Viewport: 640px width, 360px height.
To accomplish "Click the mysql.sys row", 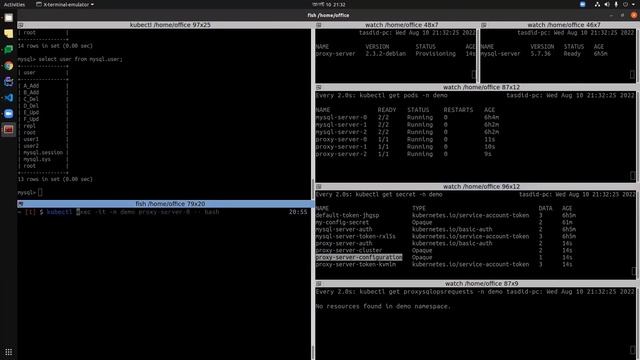I will click(37, 159).
